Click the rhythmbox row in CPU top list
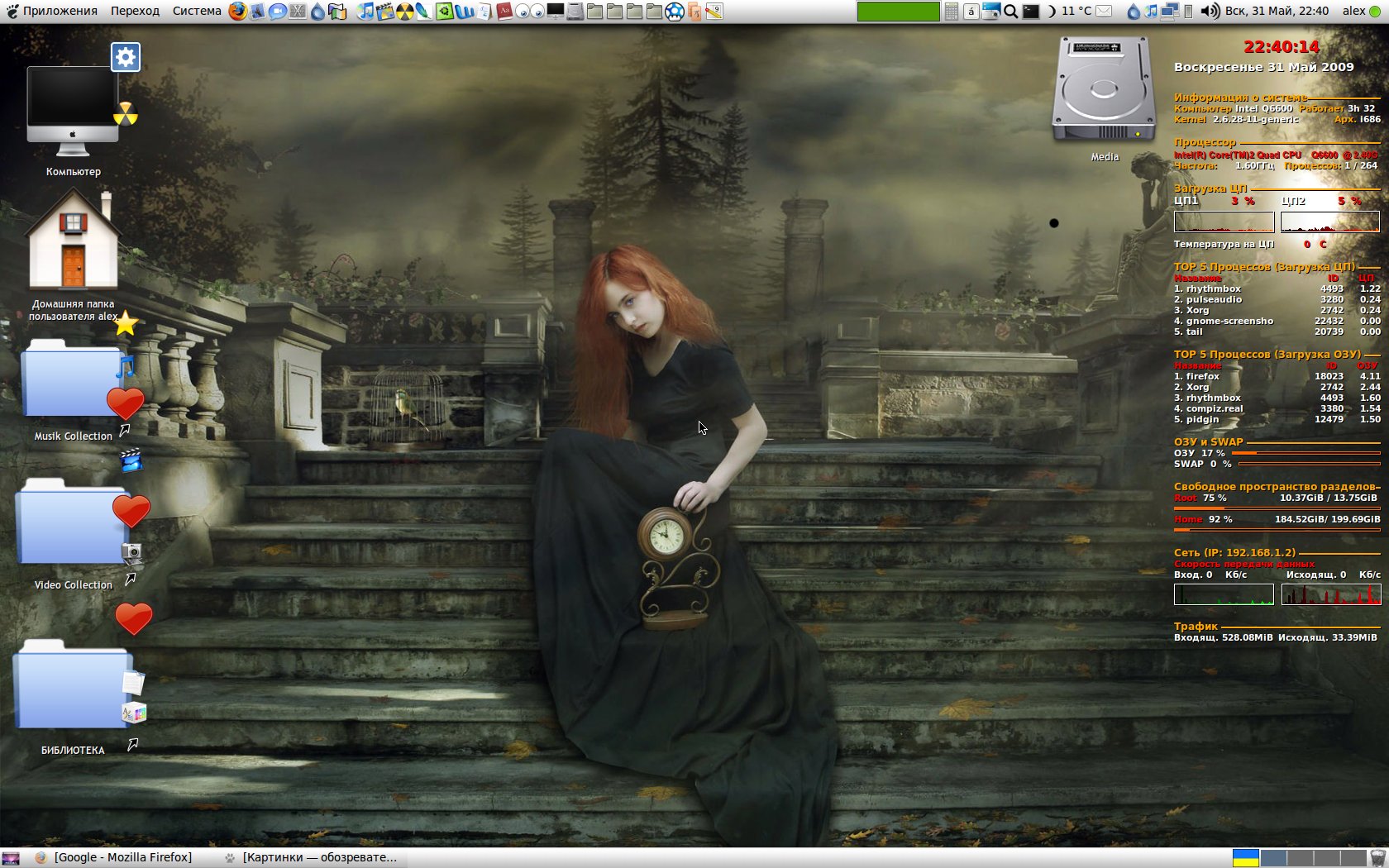Screen dimensions: 1389x868 tap(1277, 289)
